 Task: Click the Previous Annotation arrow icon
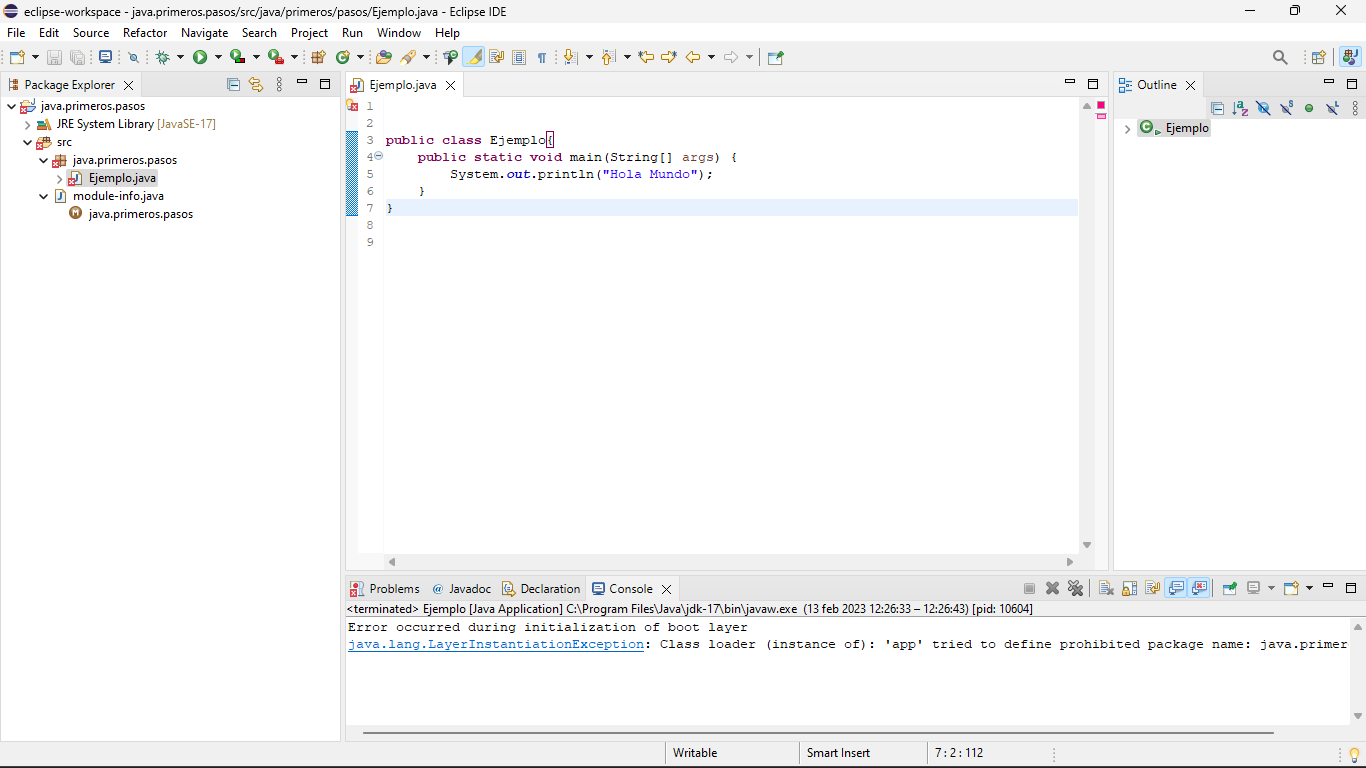(x=609, y=58)
